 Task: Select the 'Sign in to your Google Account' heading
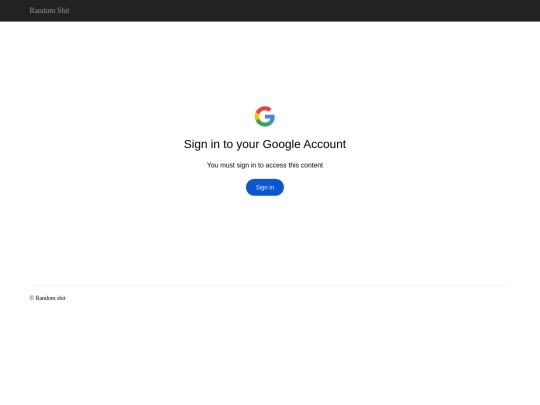(x=264, y=144)
